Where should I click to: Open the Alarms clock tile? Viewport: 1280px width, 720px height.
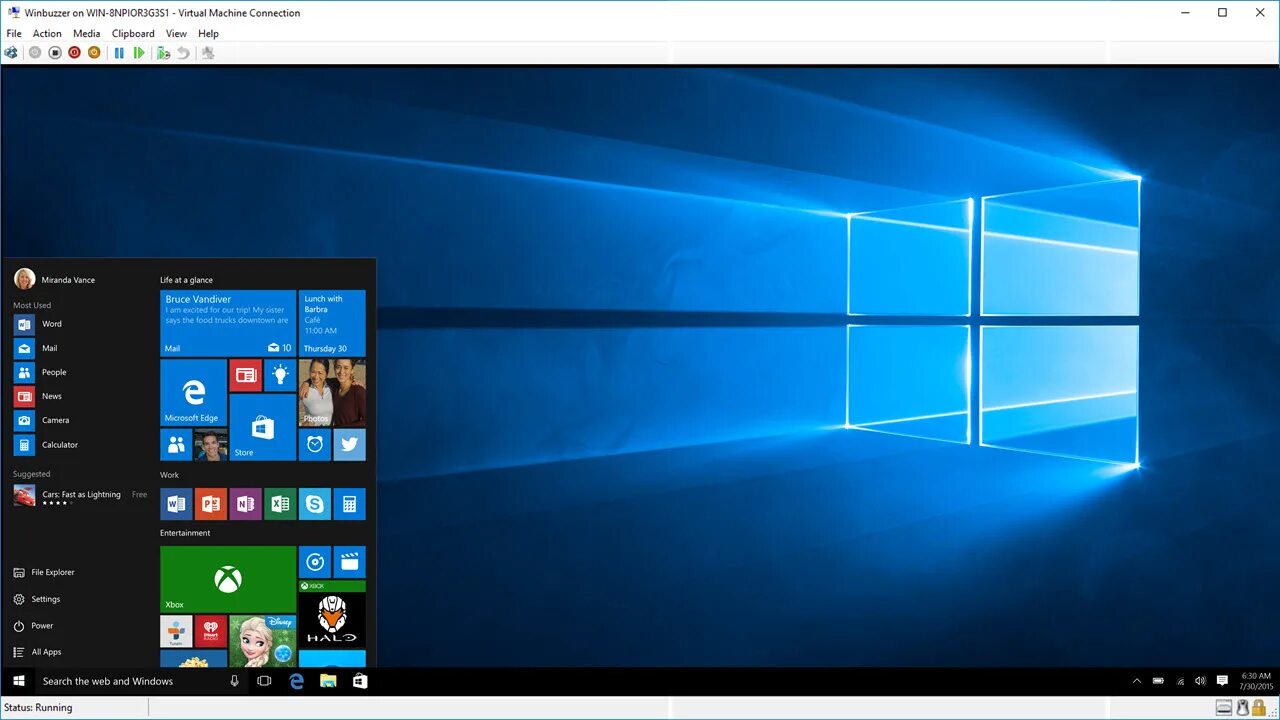(x=315, y=445)
